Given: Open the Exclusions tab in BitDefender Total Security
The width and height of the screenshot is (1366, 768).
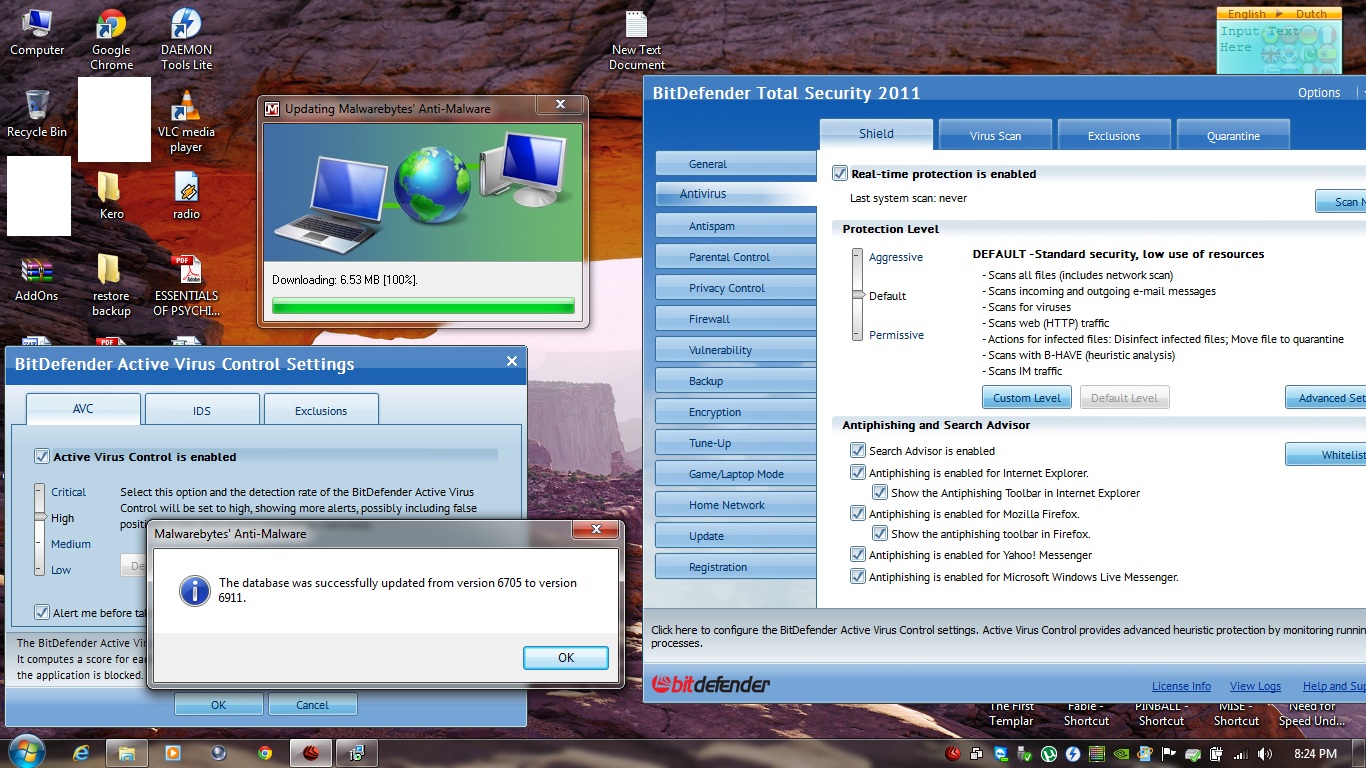Looking at the screenshot, I should (1114, 136).
